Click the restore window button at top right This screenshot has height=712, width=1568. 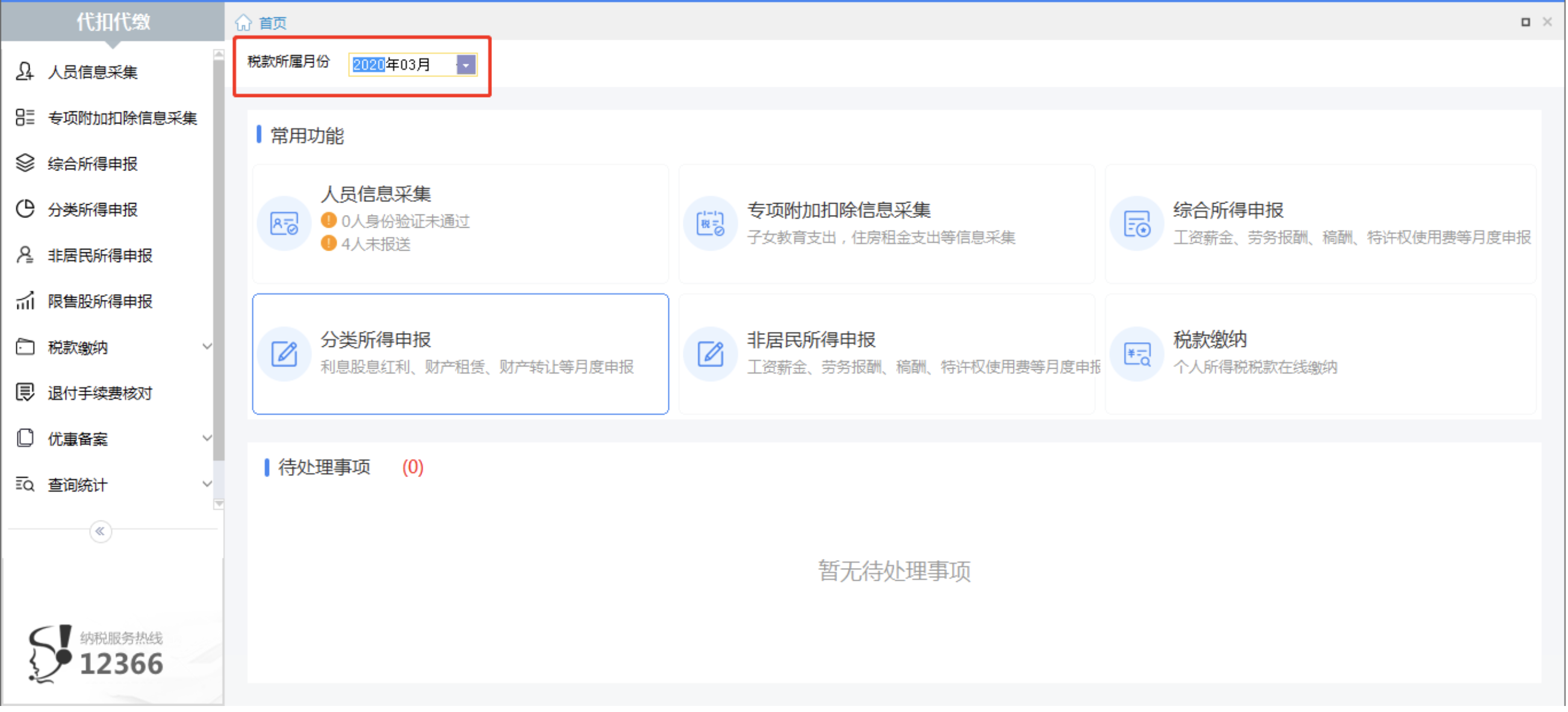(1526, 22)
